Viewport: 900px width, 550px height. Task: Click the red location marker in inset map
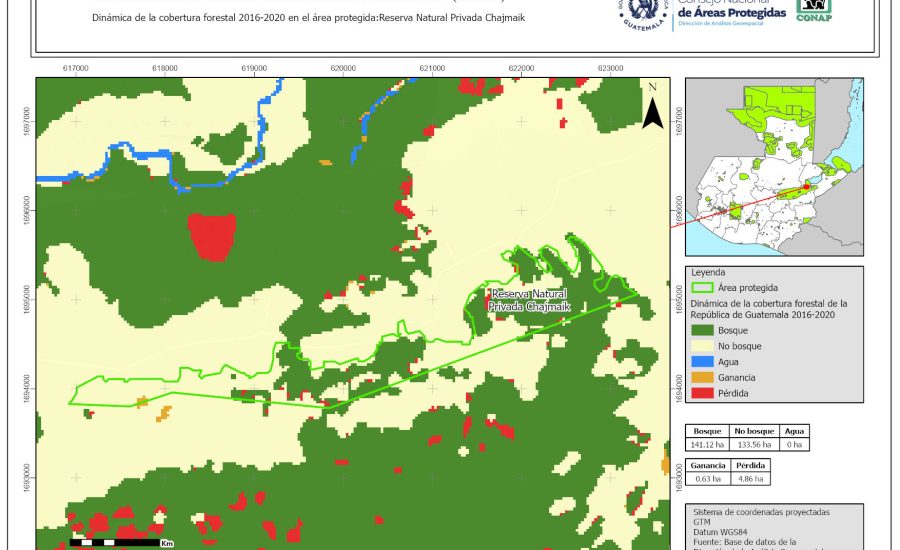pos(806,186)
